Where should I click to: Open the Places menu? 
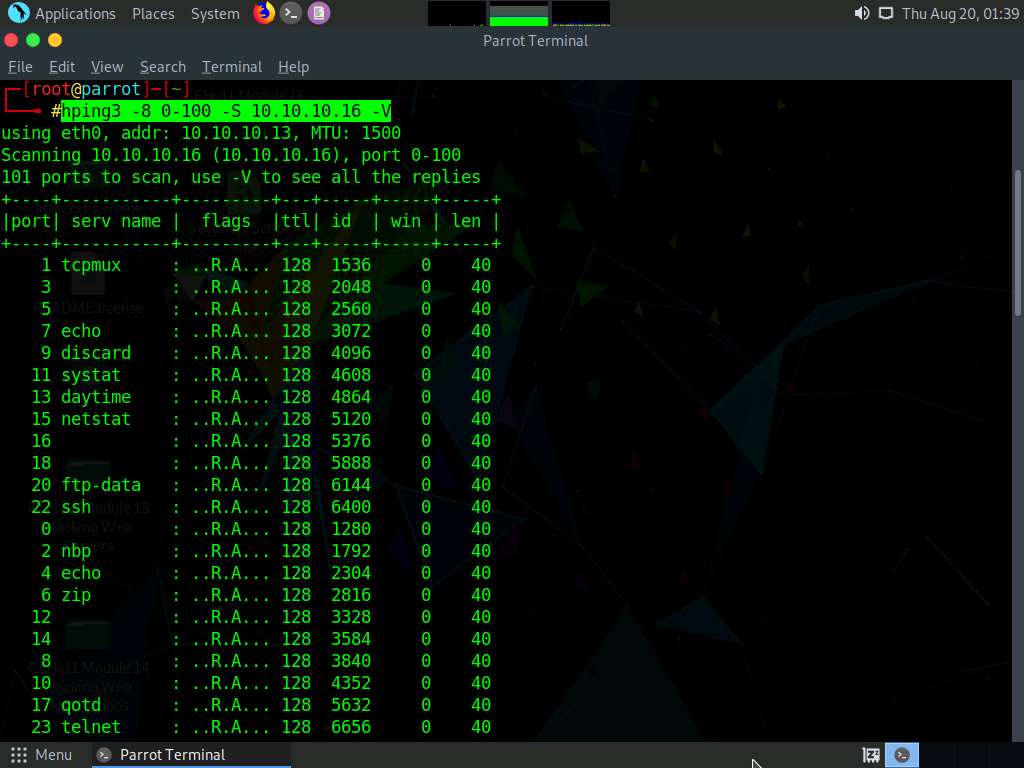coord(153,14)
